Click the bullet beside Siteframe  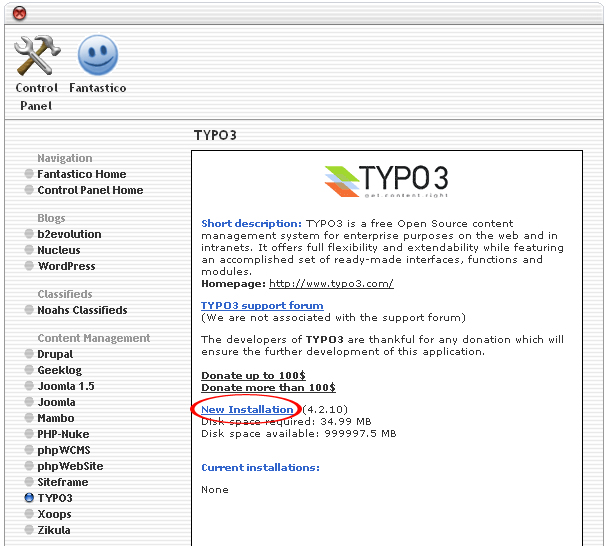(x=29, y=482)
